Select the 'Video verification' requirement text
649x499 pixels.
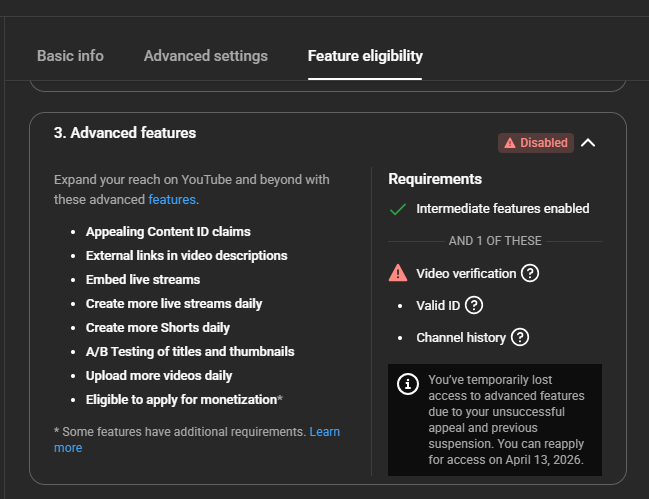466,273
